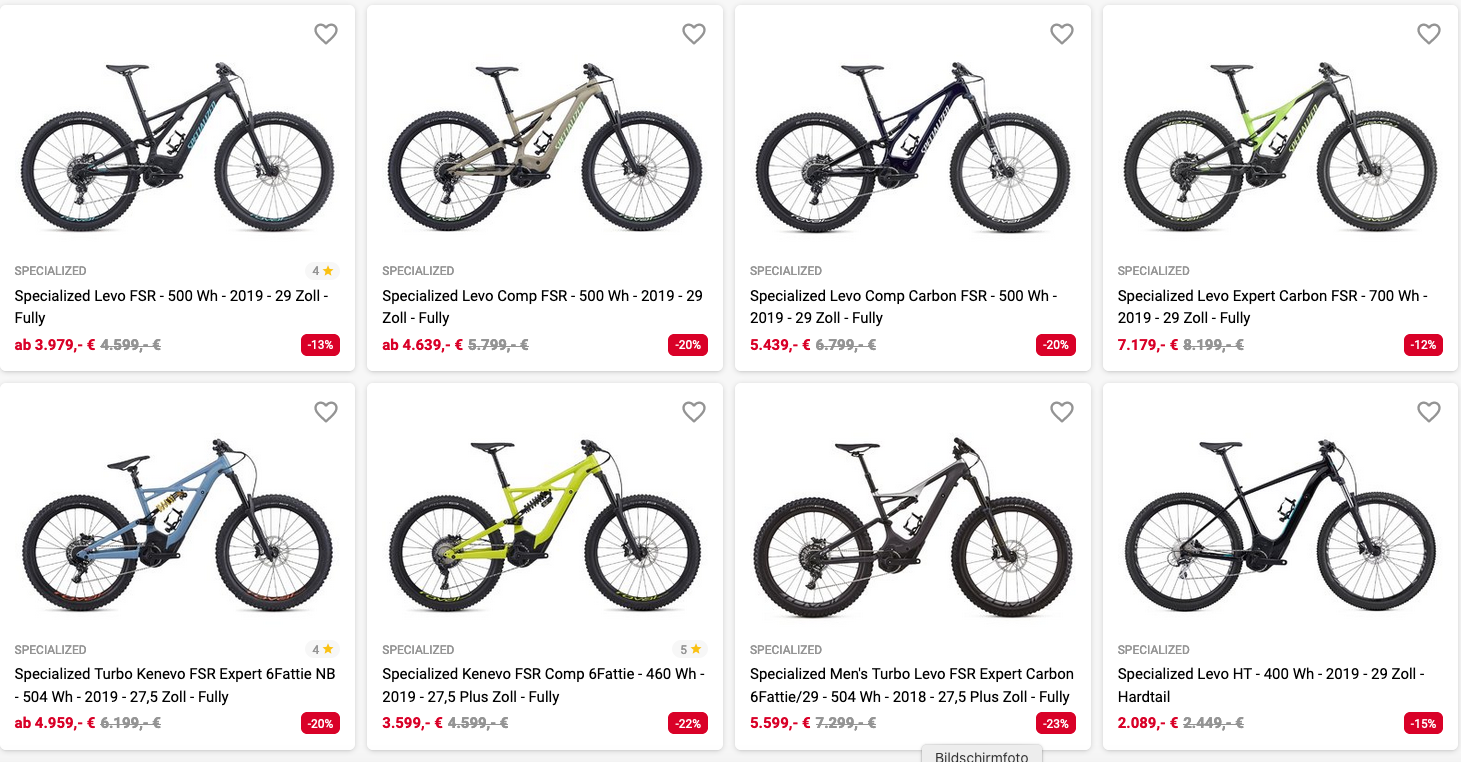Click the blue Turbo Kenevo bike image
The image size is (1461, 762).
pyautogui.click(x=177, y=525)
